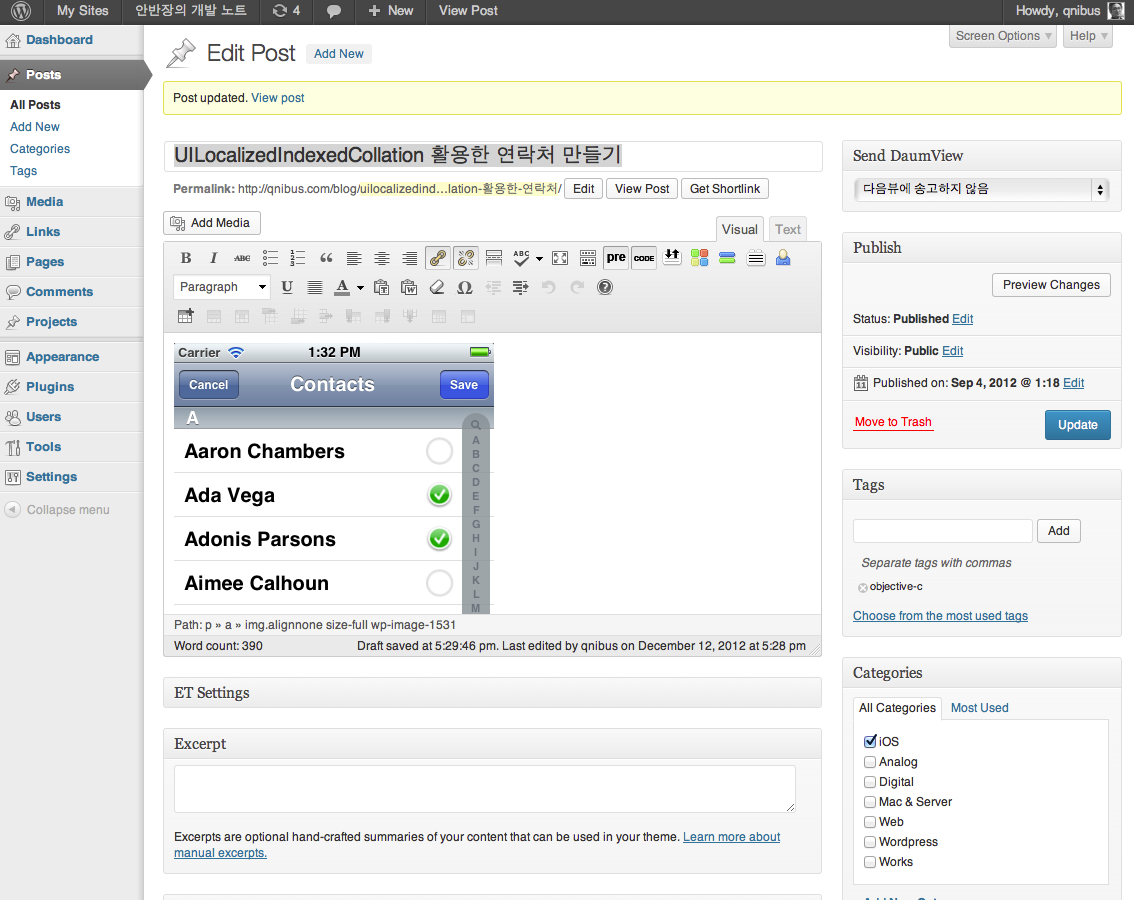The height and width of the screenshot is (900, 1134).
Task: Switch to Most Used categories tab
Action: (x=979, y=708)
